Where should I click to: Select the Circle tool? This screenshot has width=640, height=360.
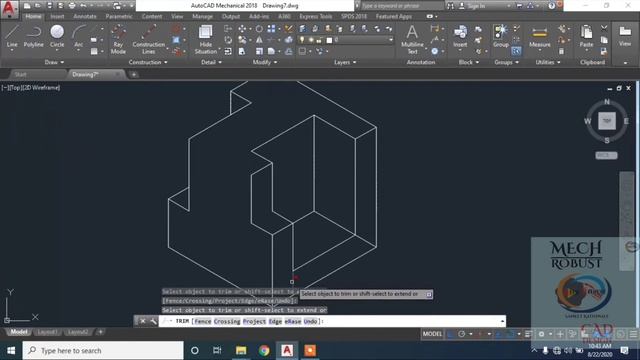point(57,36)
